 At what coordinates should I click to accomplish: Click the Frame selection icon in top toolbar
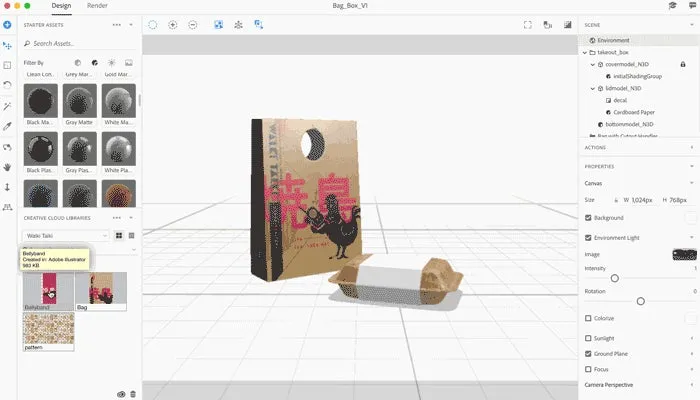click(258, 25)
